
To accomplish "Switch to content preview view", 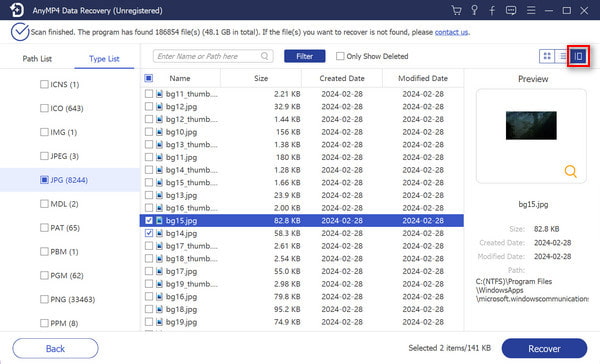I will [578, 56].
